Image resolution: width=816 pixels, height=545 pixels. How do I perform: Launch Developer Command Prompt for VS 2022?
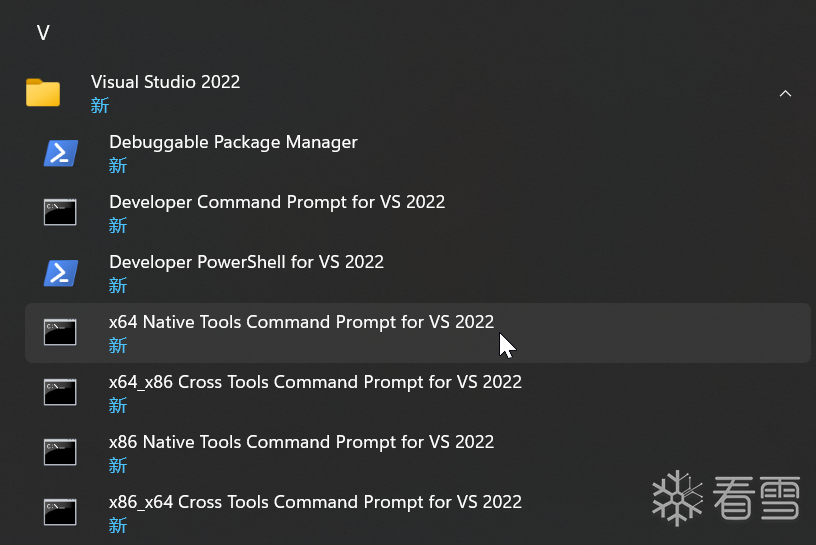pos(277,202)
